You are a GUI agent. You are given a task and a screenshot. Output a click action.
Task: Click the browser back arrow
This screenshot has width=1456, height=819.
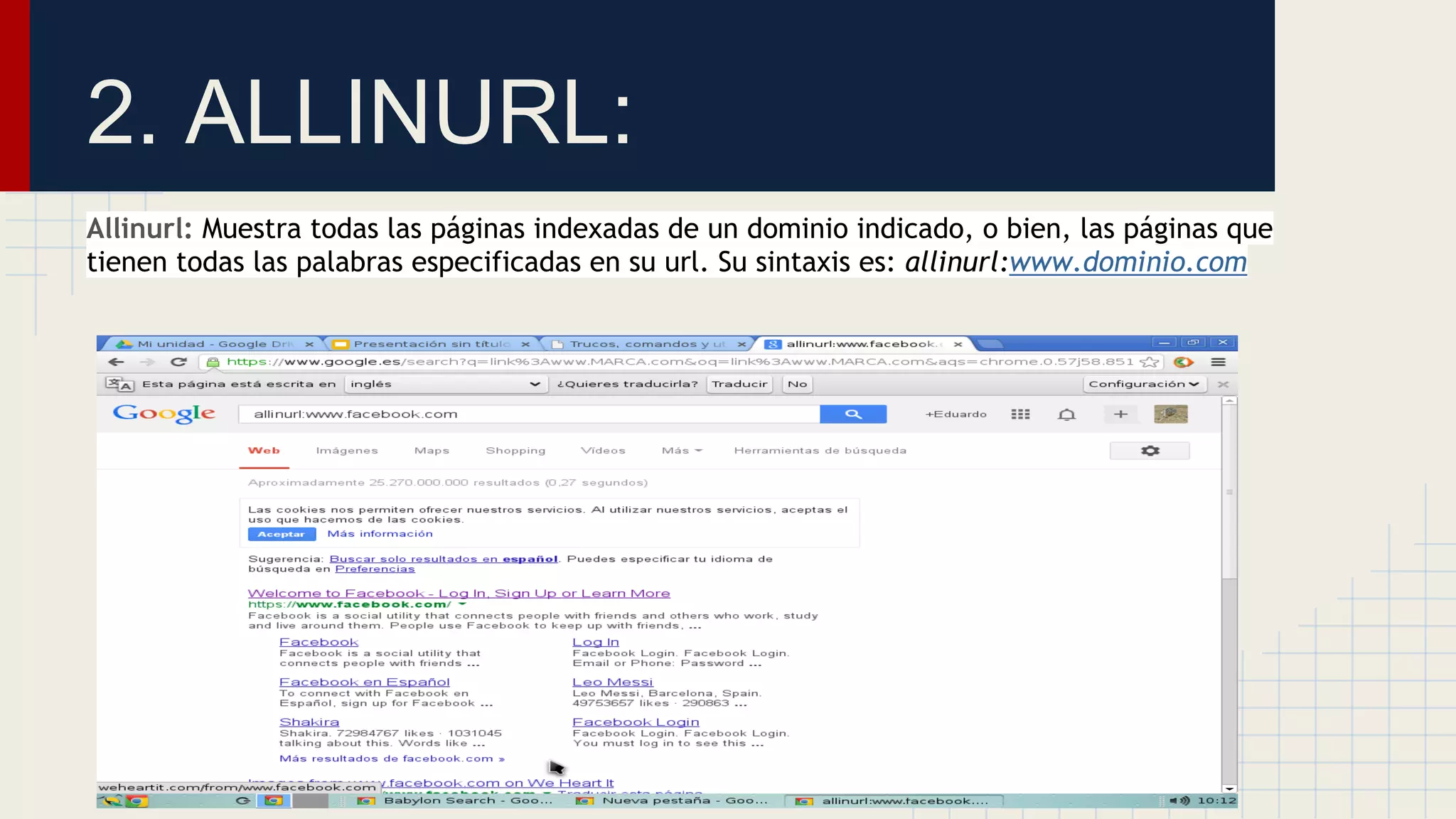(116, 362)
